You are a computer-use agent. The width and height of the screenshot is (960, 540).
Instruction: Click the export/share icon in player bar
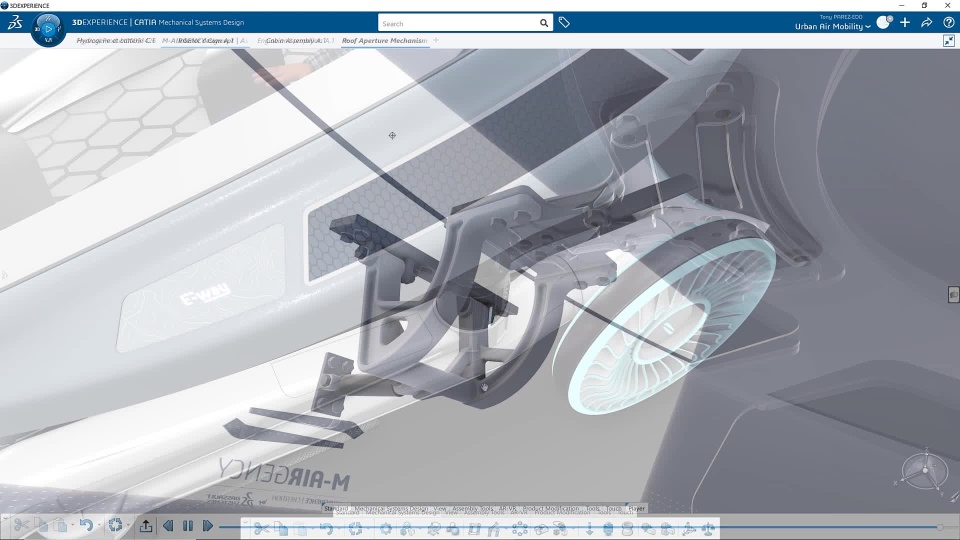click(146, 526)
